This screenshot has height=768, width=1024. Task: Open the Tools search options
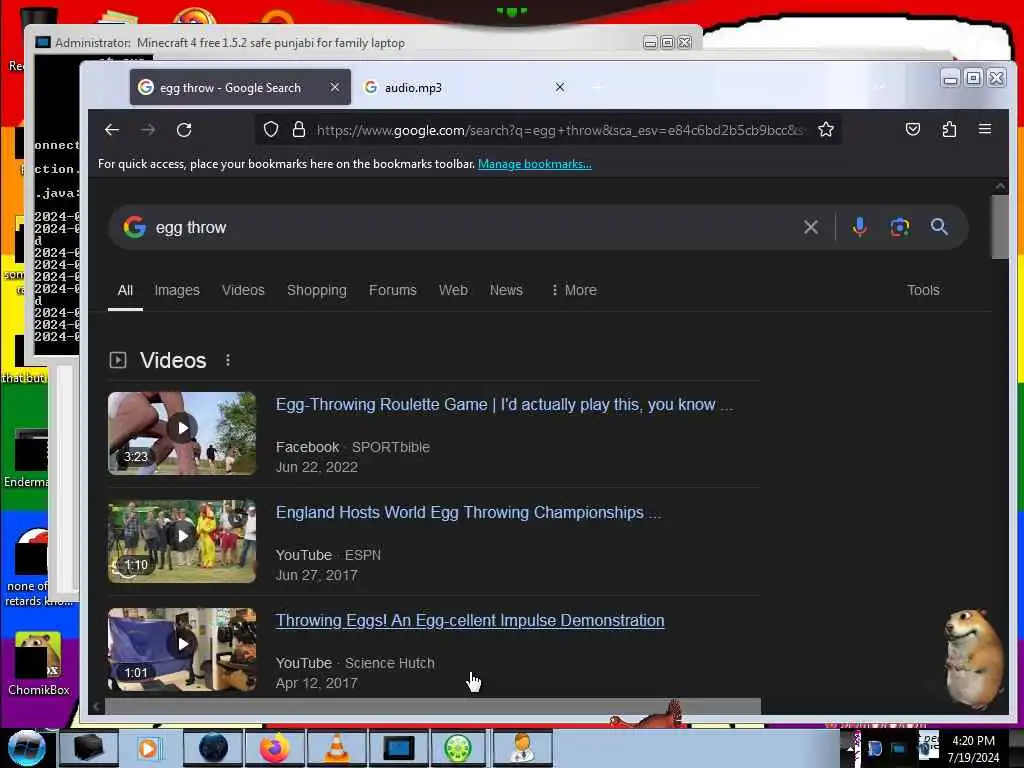click(x=923, y=290)
